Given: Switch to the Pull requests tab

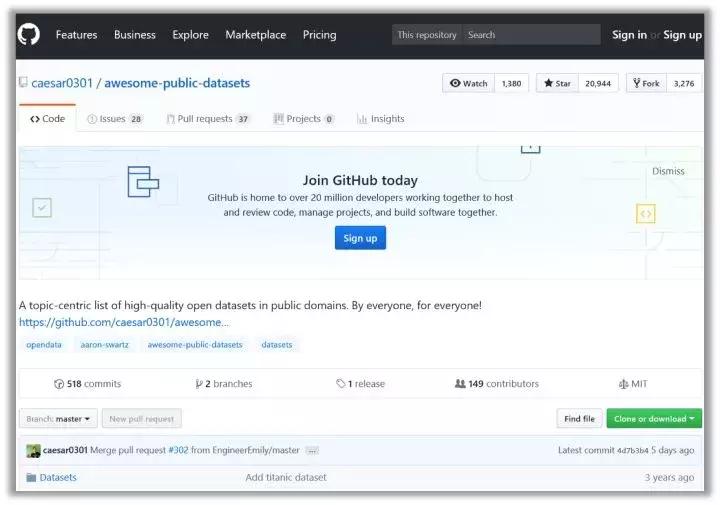Looking at the screenshot, I should click(x=207, y=119).
